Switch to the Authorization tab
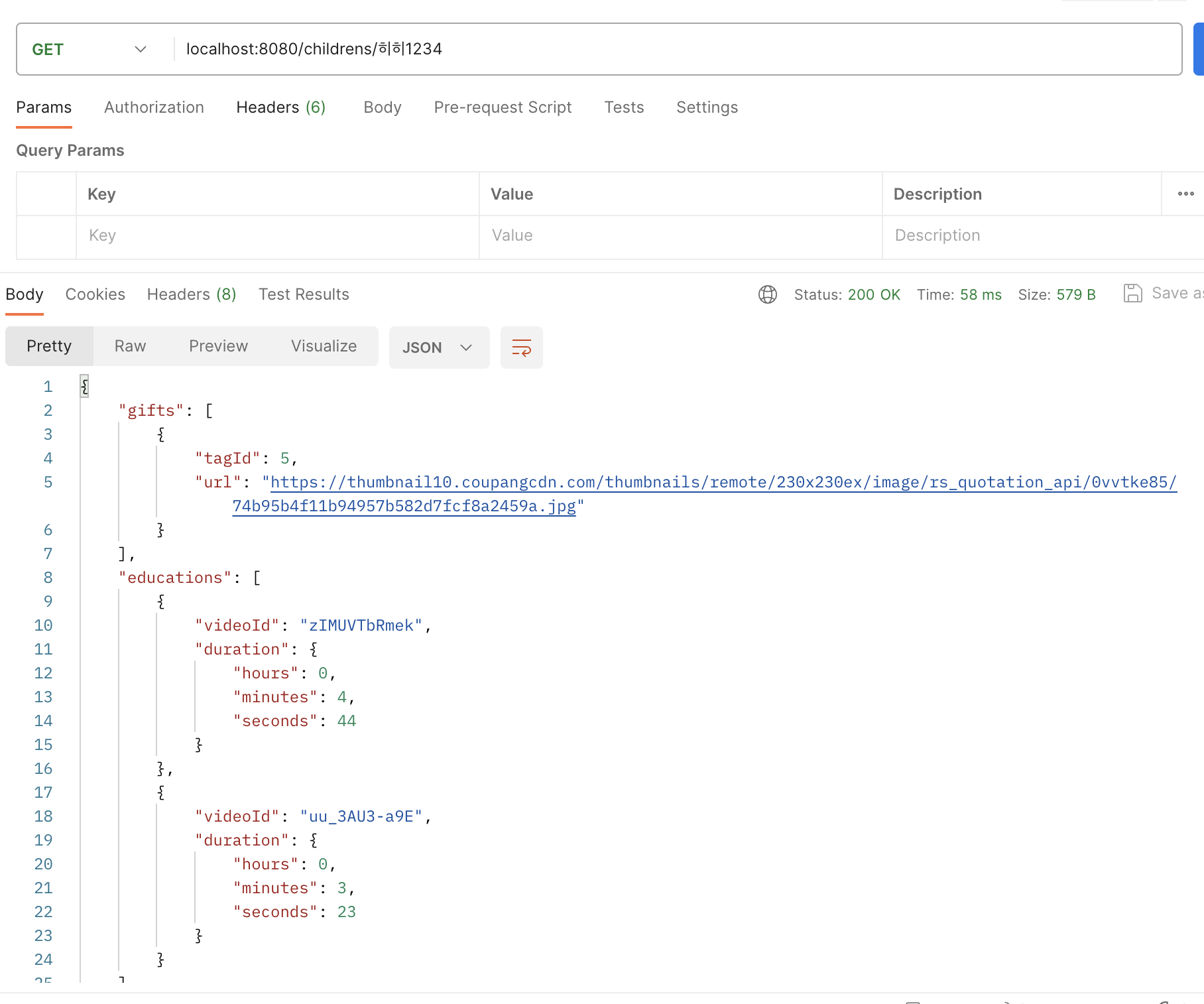1204x1004 pixels. point(153,107)
